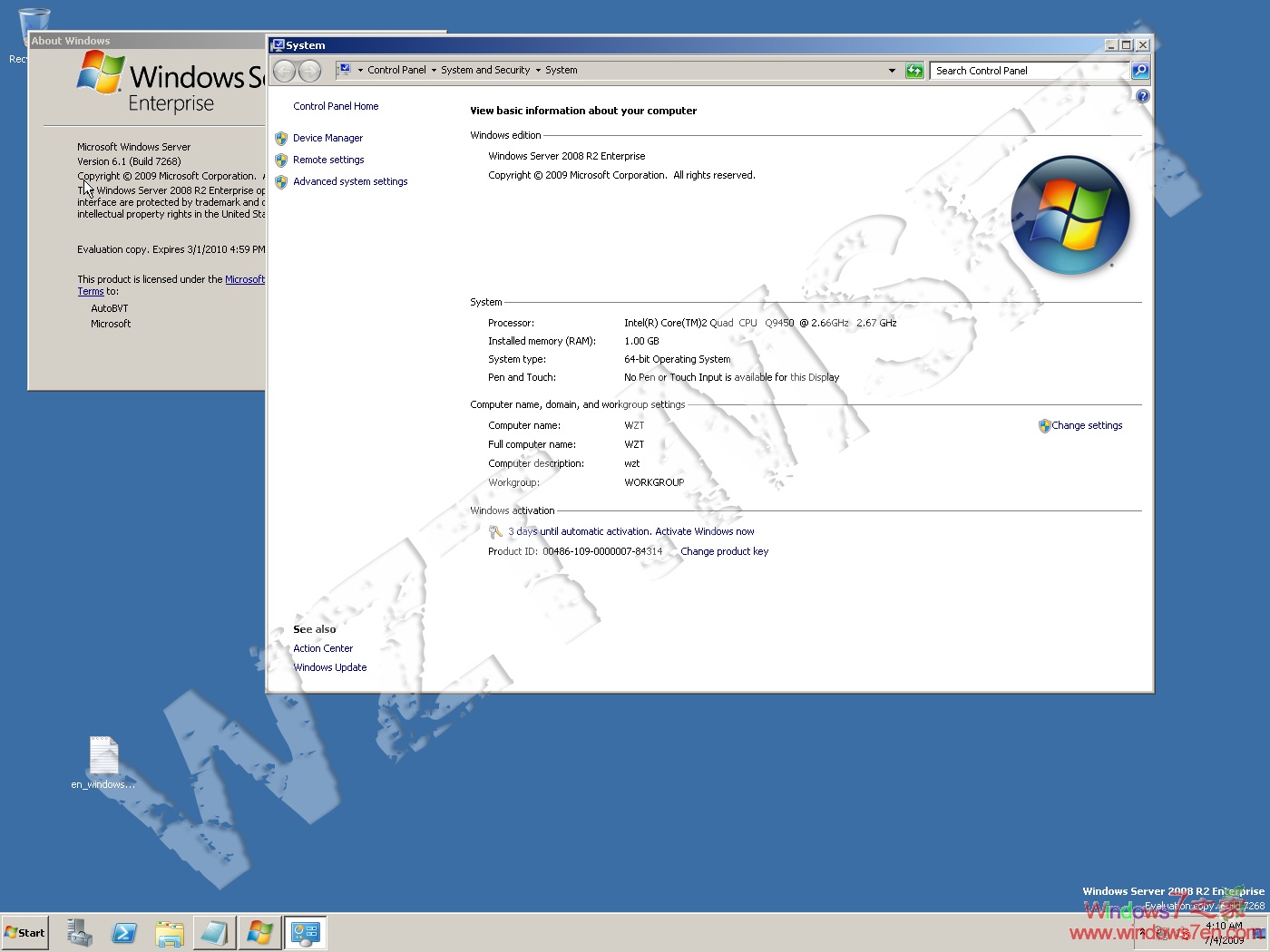
Task: Open Notepad from the taskbar
Action: 215,932
